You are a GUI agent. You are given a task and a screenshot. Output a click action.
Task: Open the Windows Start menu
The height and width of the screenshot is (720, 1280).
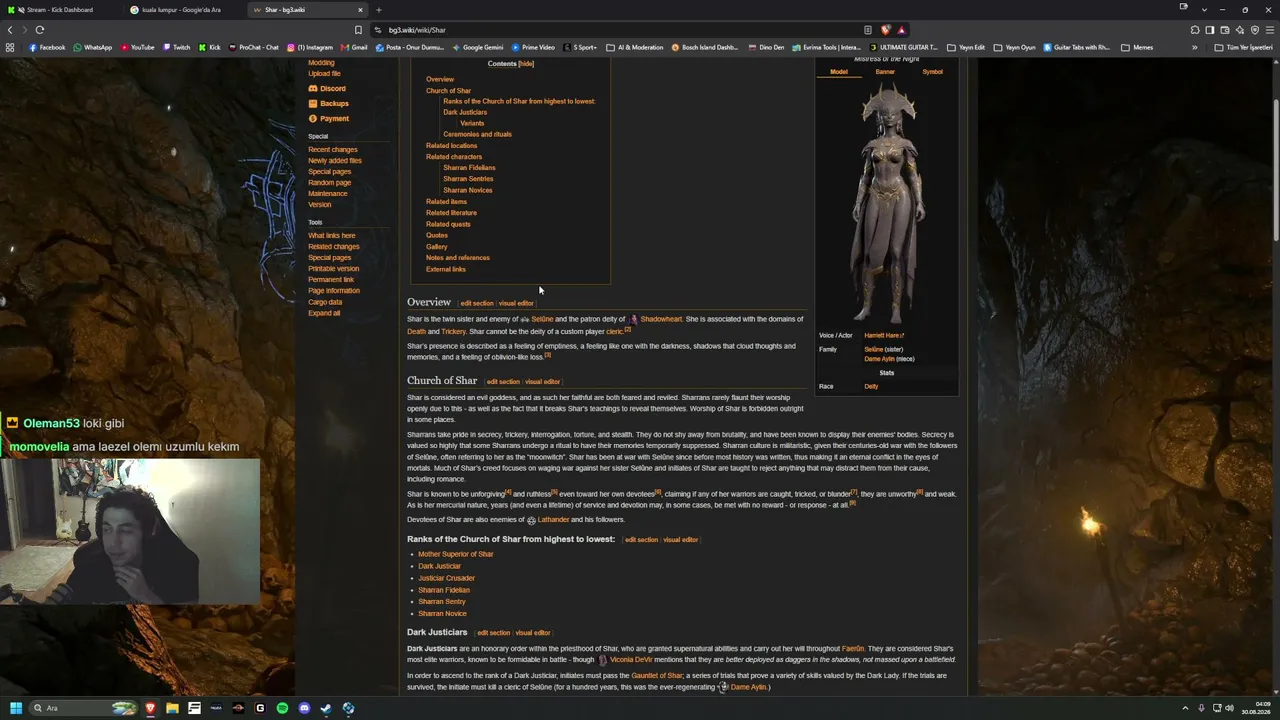tap(15, 708)
